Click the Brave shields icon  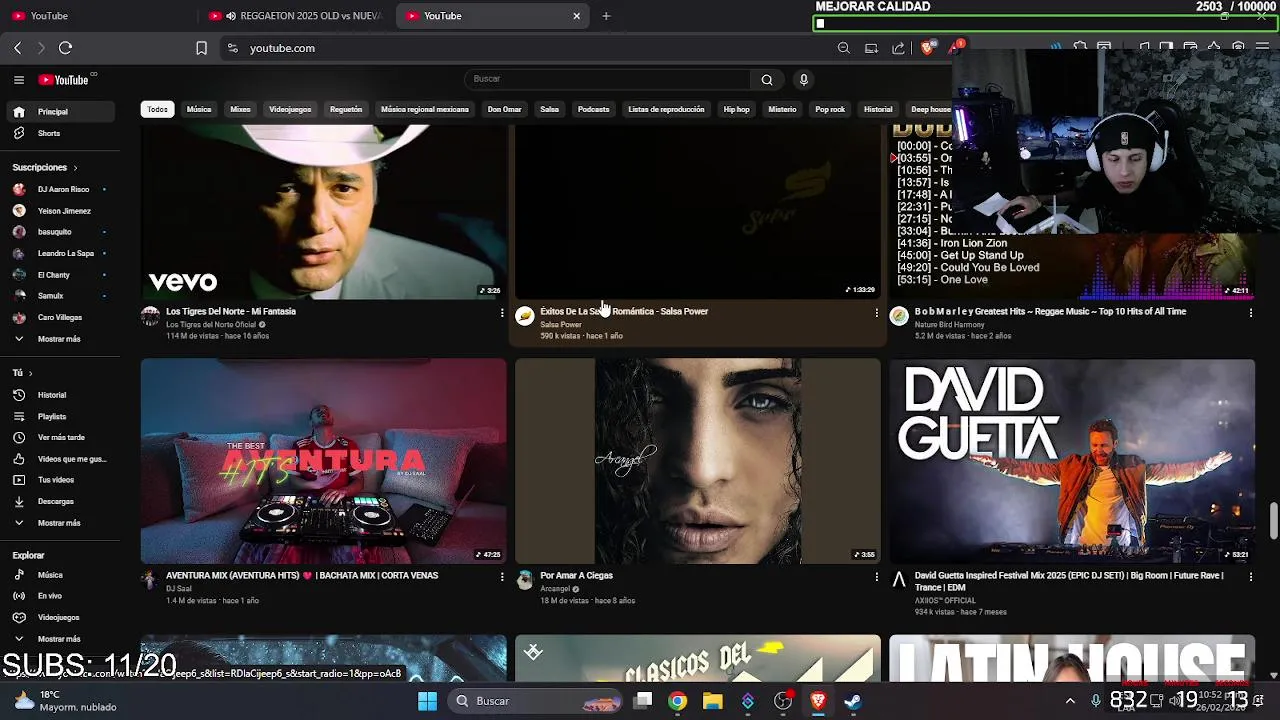(x=929, y=48)
